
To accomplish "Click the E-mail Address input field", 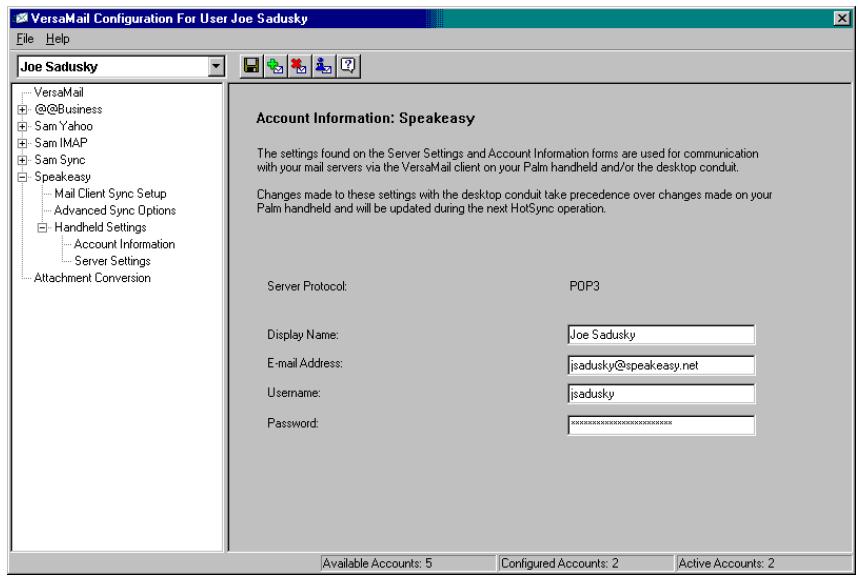I will coord(661,365).
